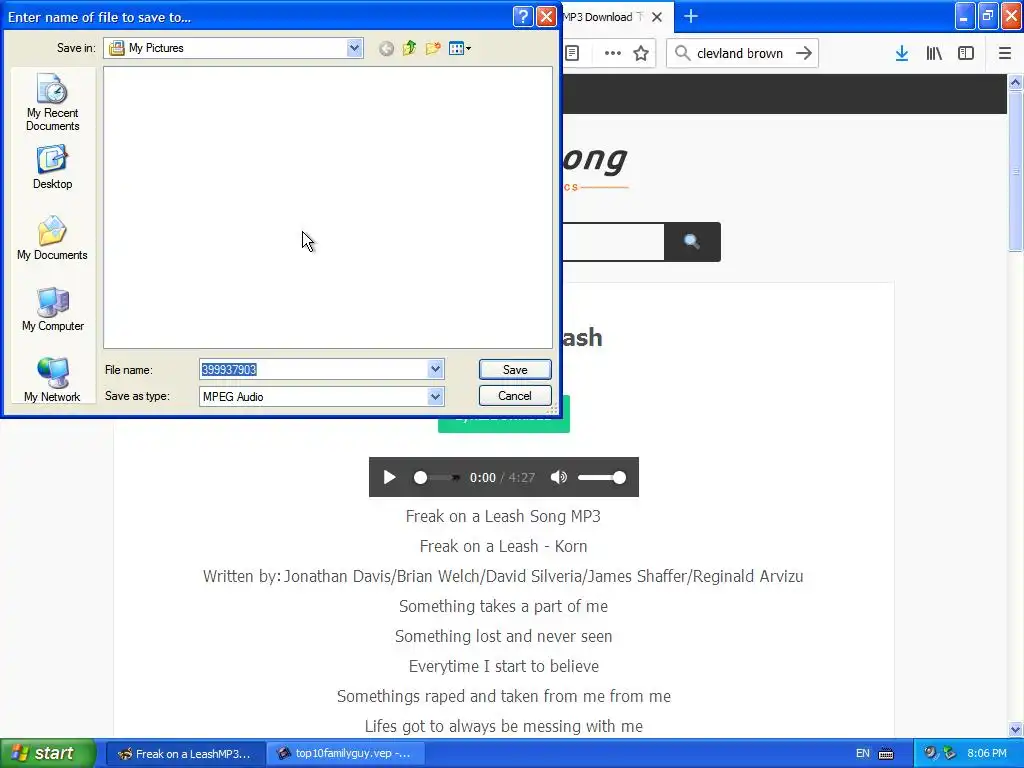Go back to last folder visited
This screenshot has width=1024, height=768.
click(386, 48)
